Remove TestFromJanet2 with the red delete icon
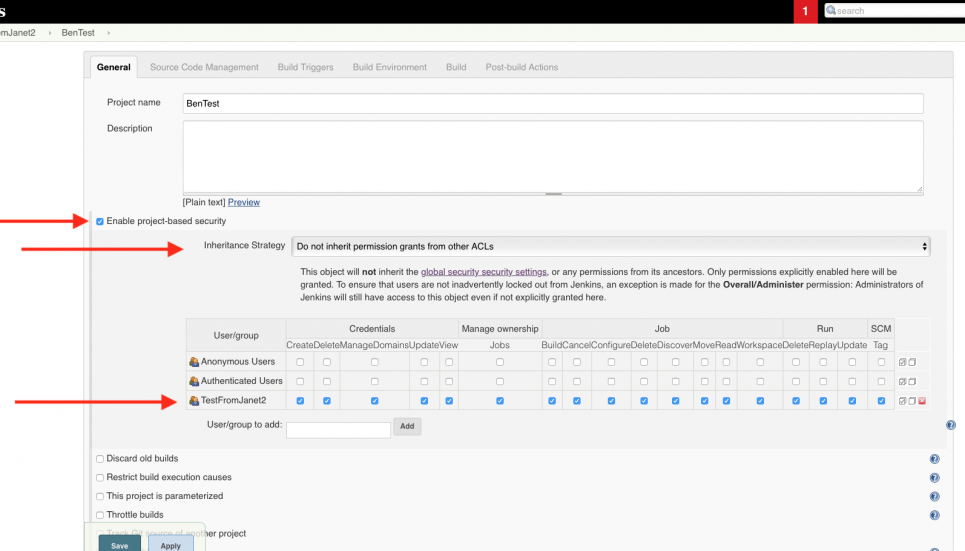The image size is (965, 551). [x=922, y=401]
